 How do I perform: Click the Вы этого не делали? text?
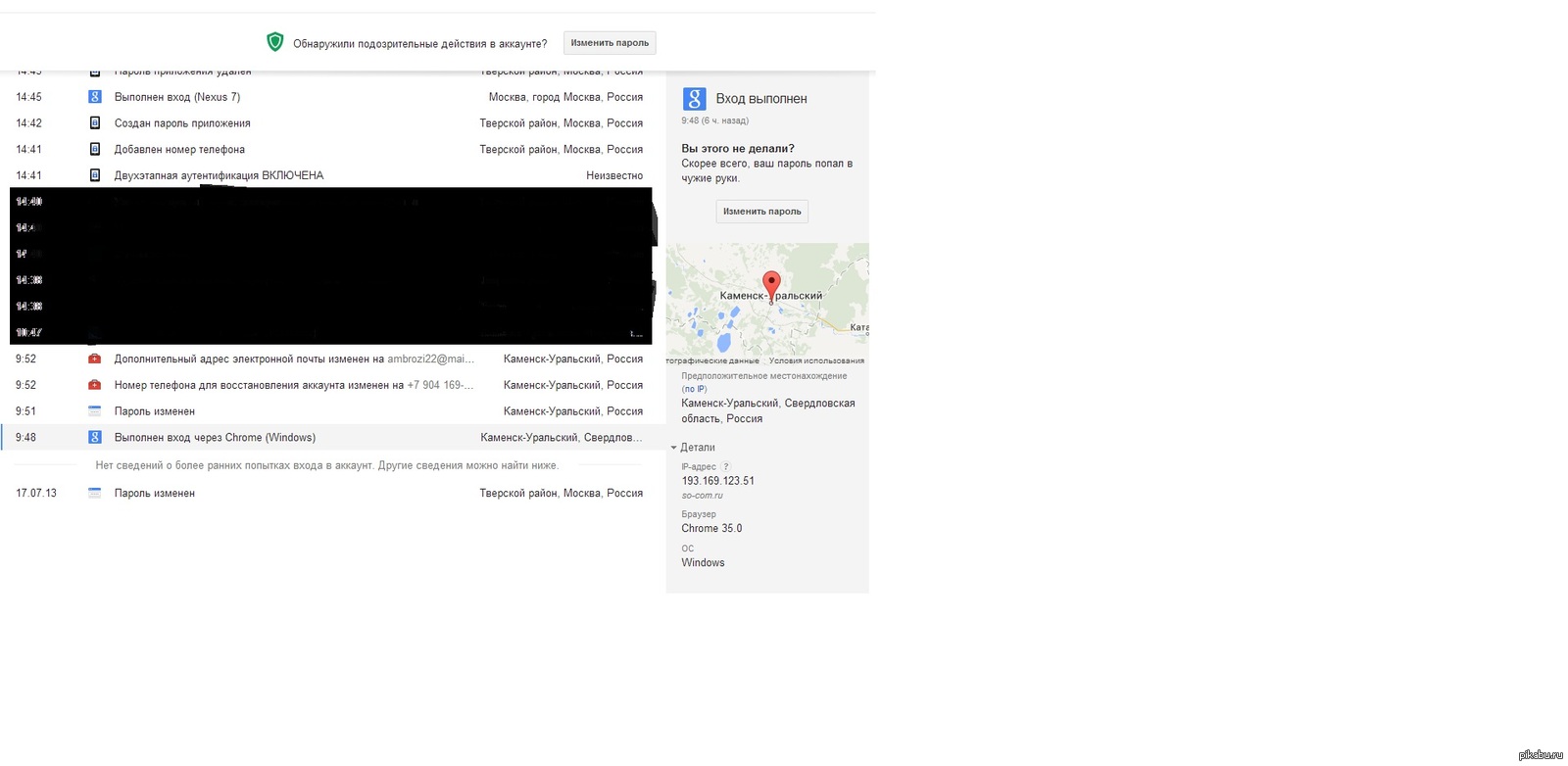738,149
